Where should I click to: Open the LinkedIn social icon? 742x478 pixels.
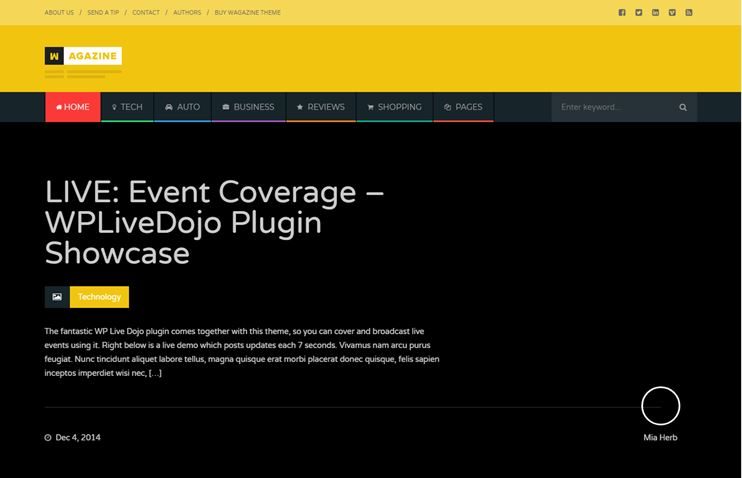[655, 12]
